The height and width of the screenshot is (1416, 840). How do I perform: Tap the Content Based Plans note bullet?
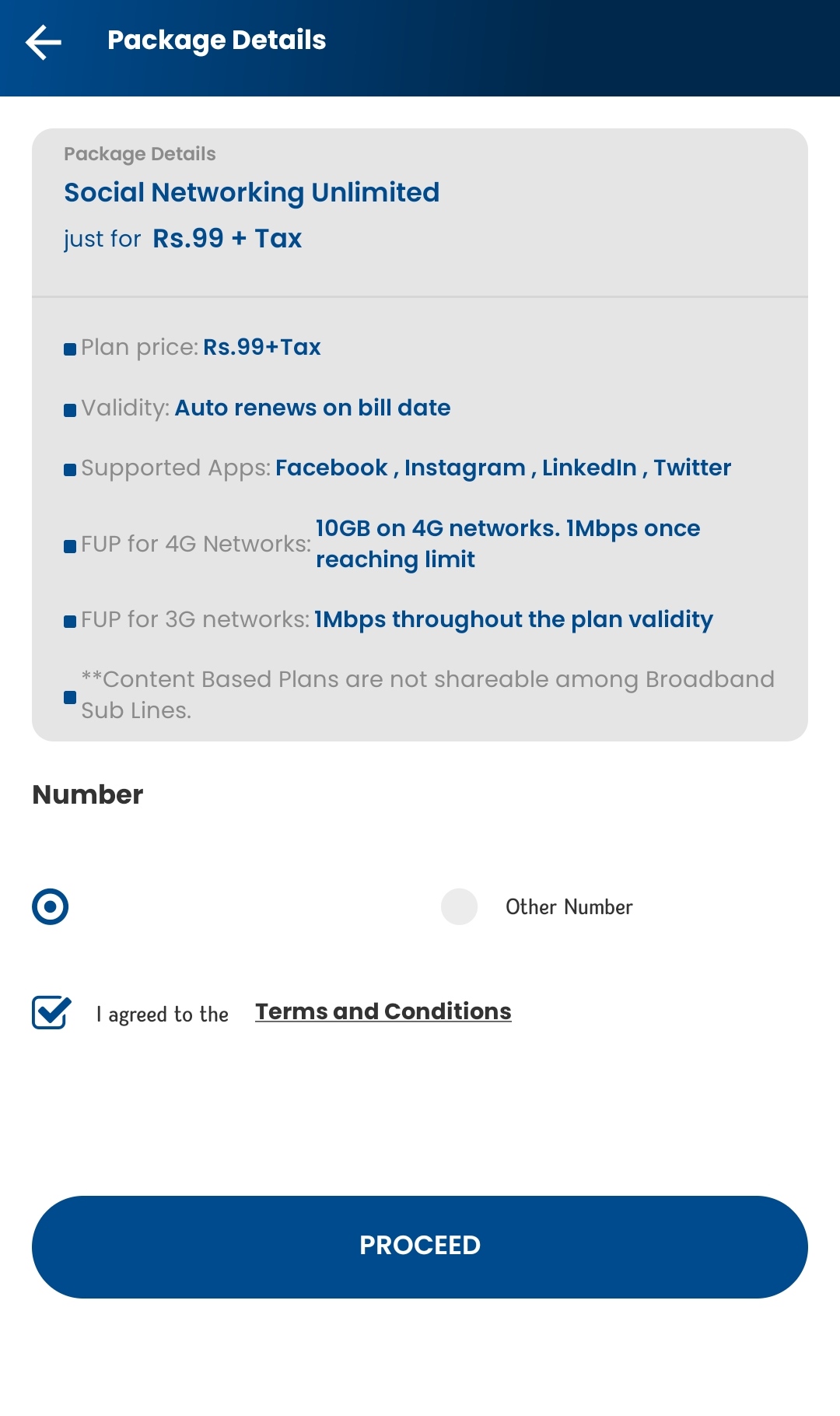pyautogui.click(x=70, y=697)
